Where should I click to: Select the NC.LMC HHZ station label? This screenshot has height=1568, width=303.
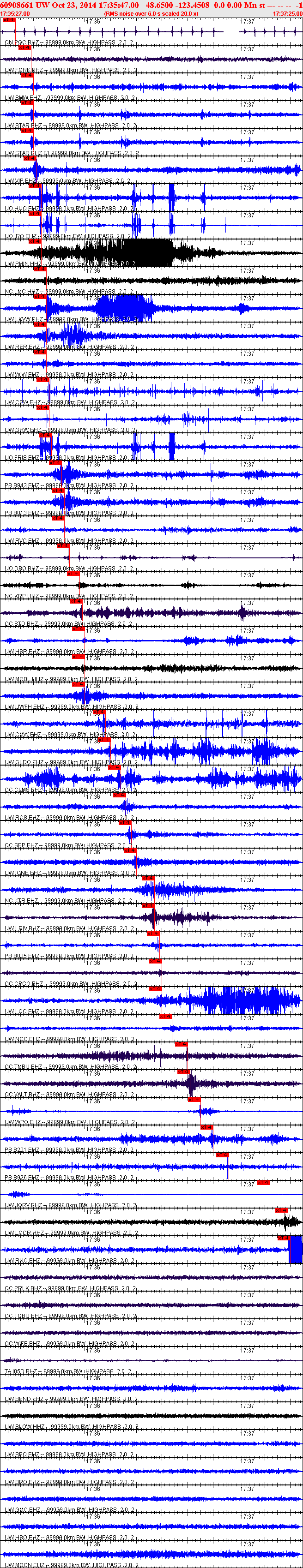25,292
